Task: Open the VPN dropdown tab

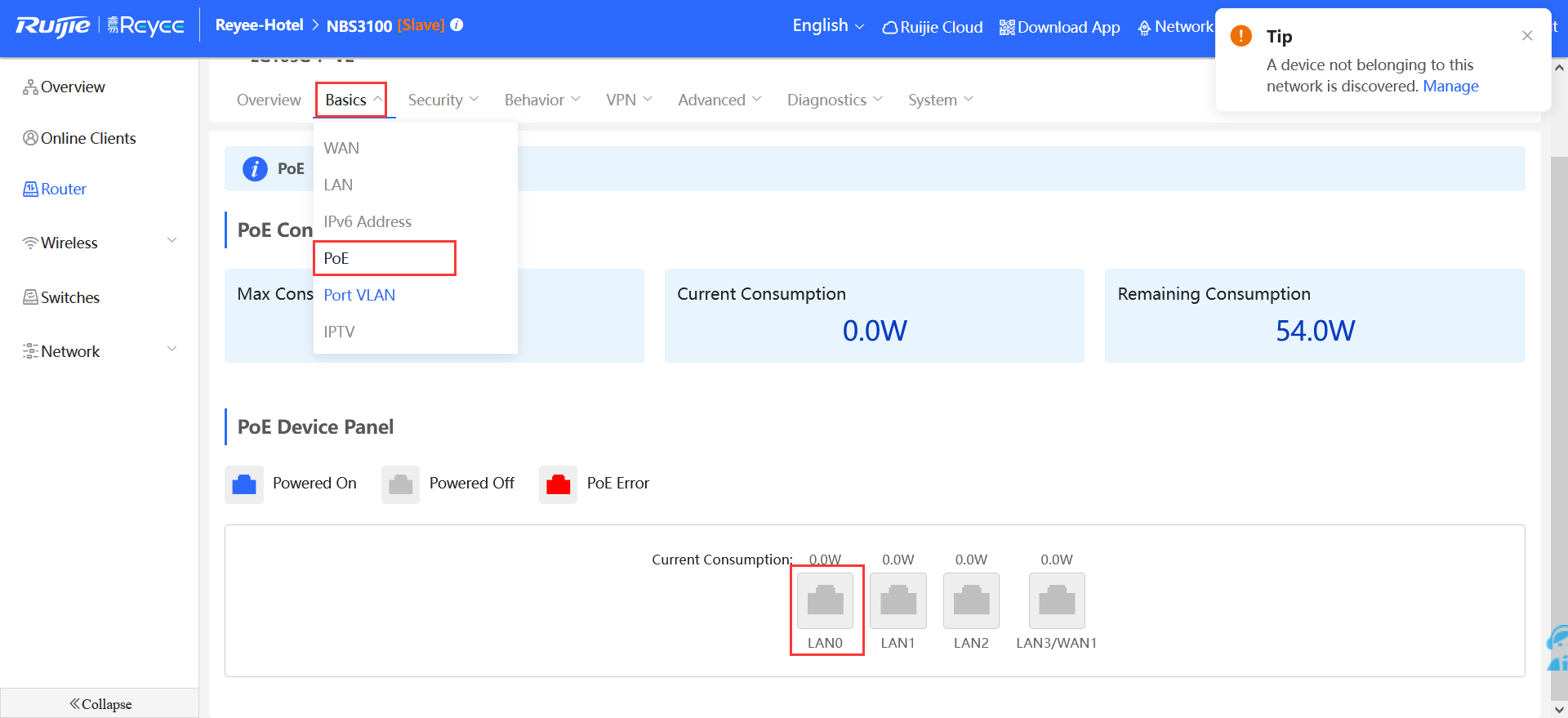Action: [629, 100]
